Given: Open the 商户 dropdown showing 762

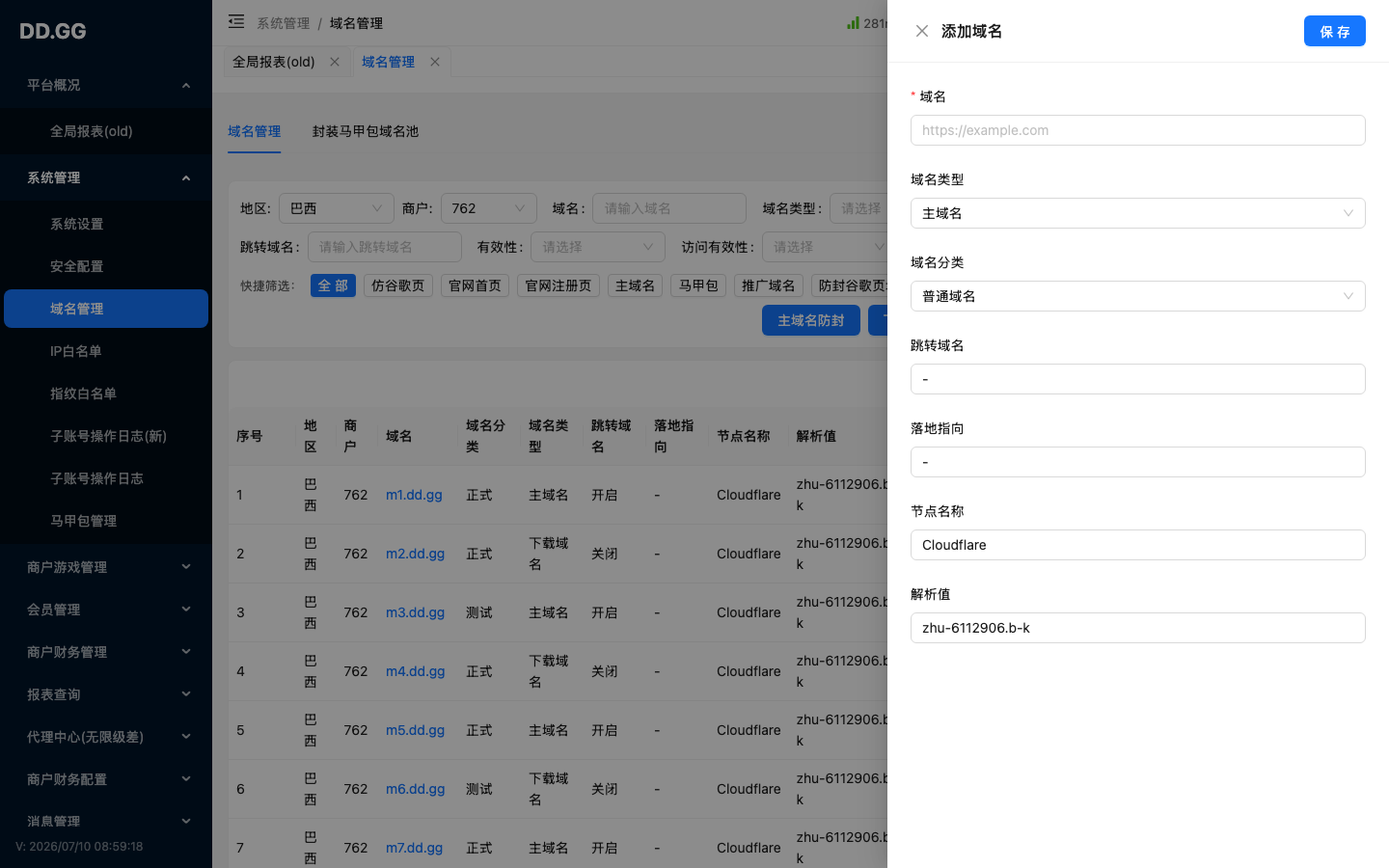Looking at the screenshot, I should click(x=489, y=208).
